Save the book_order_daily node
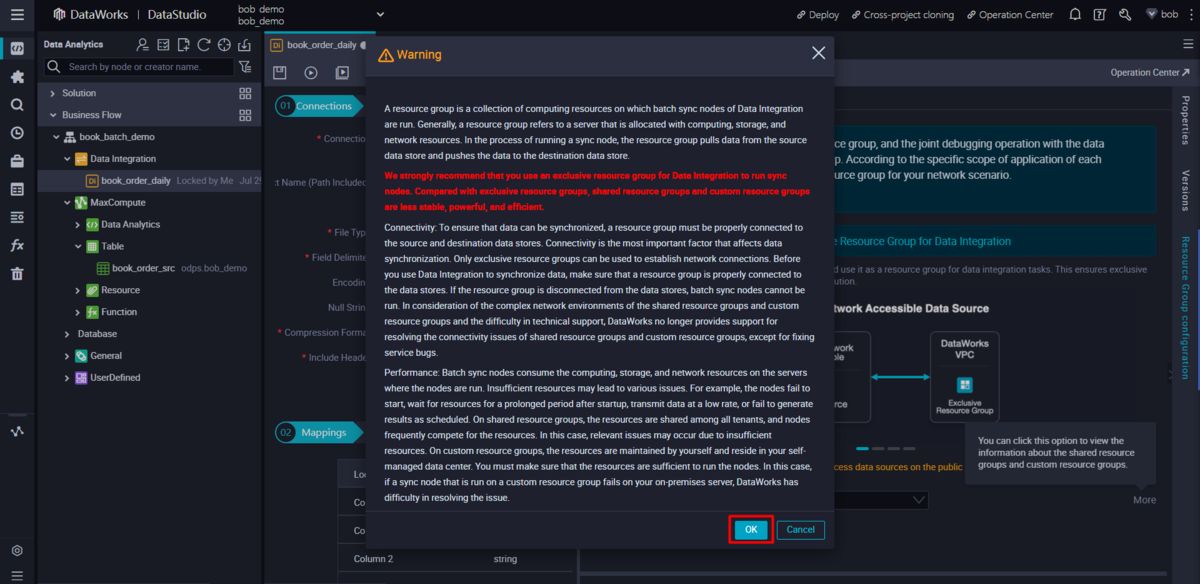1200x584 pixels. coord(280,73)
